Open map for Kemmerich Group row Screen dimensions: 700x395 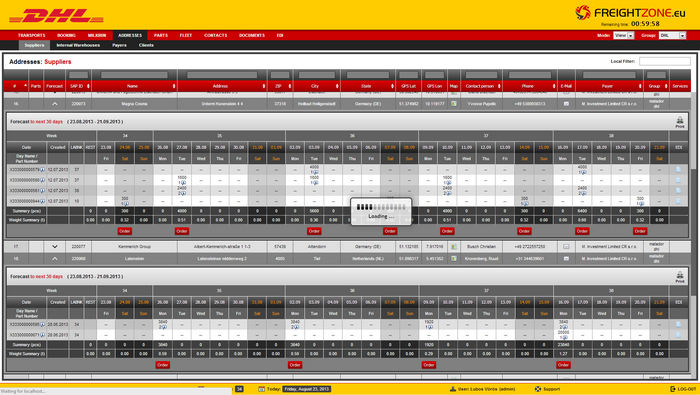pyautogui.click(x=454, y=246)
